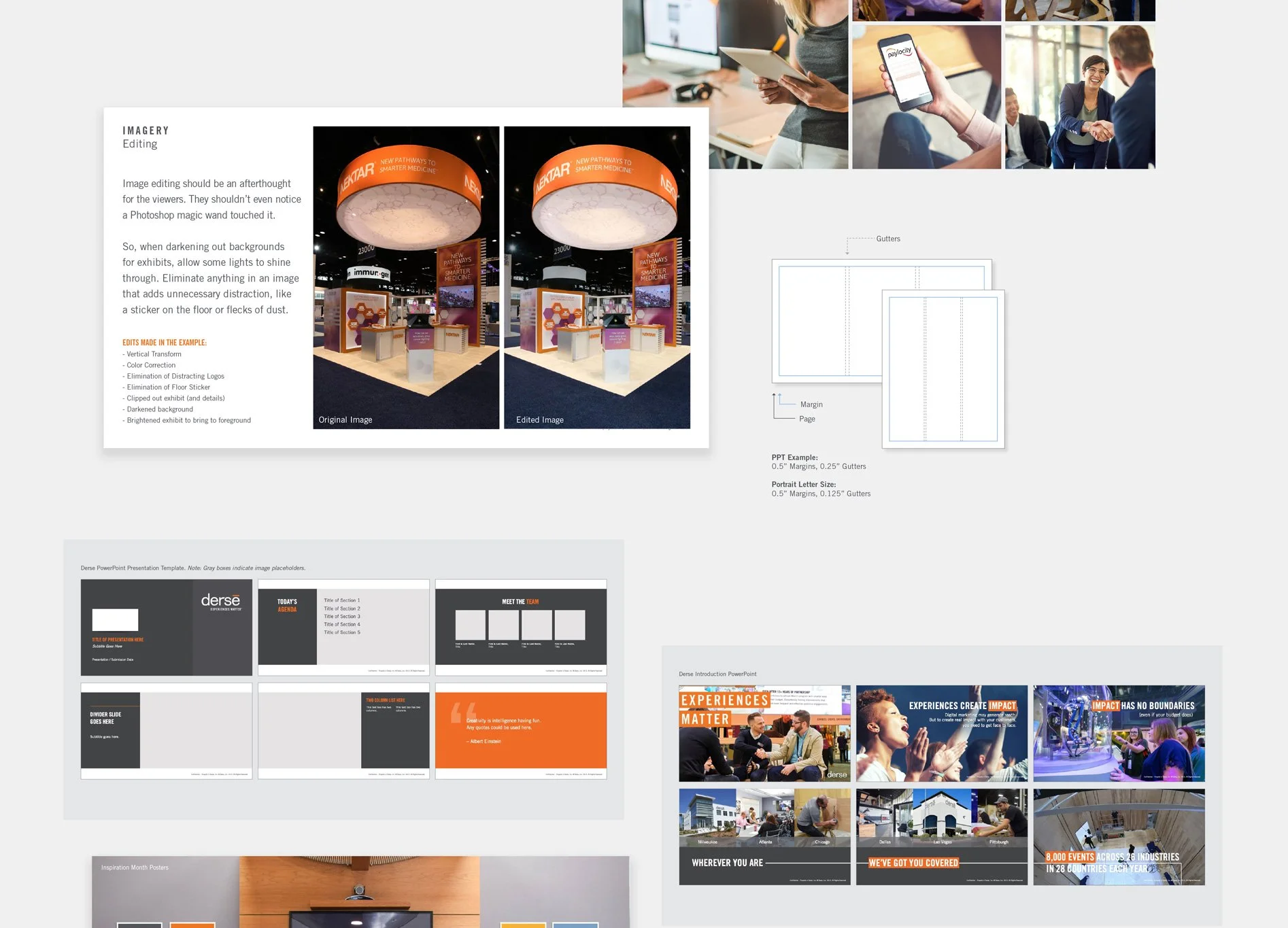Click 'Title of Section 3' agenda line
Screen dimensions: 1288x928
coord(342,617)
